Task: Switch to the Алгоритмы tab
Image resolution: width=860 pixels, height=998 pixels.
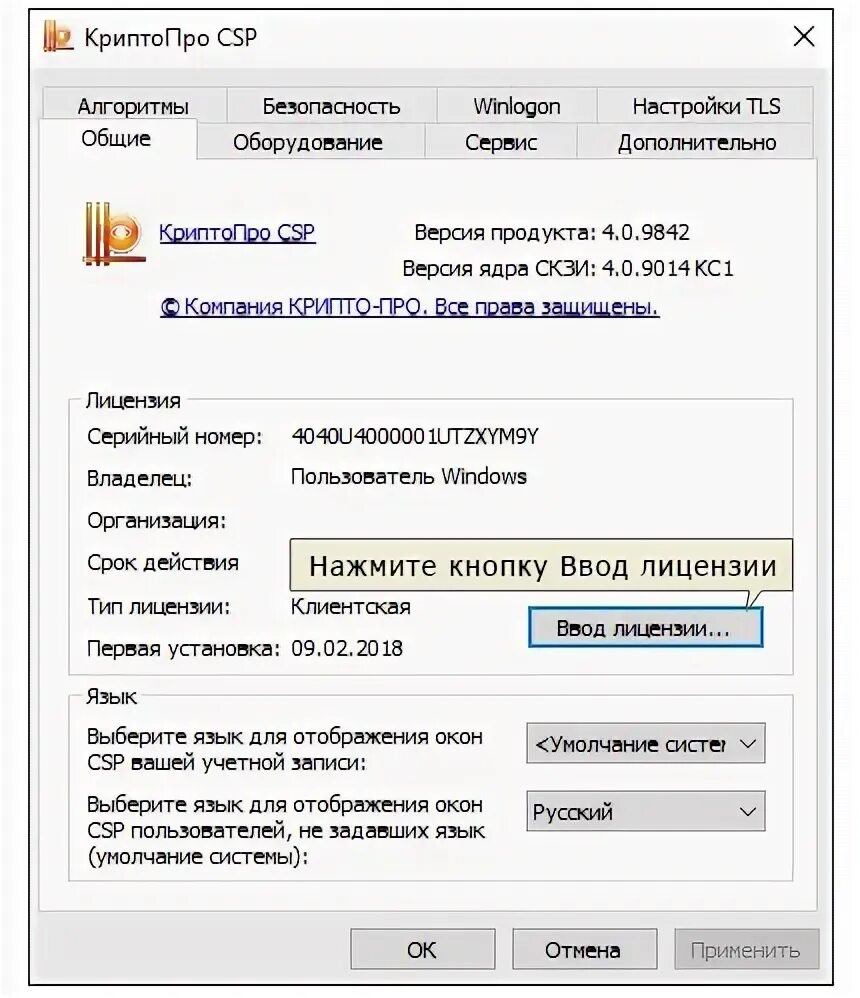Action: click(134, 106)
